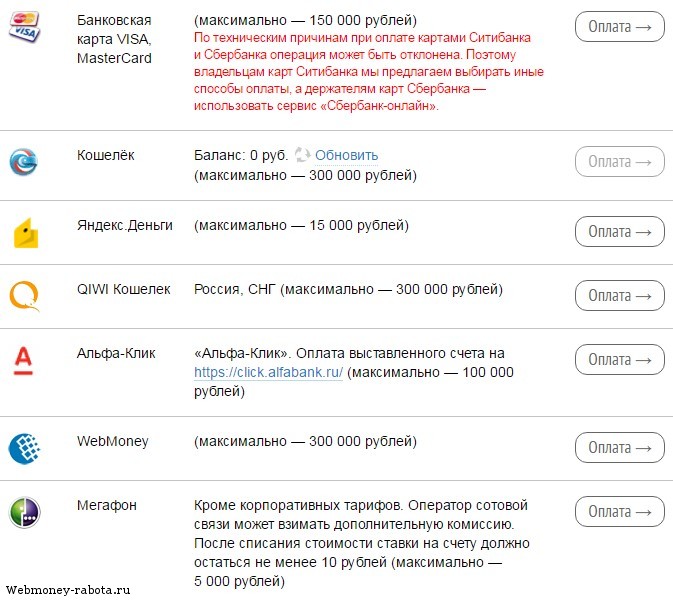This screenshot has width=673, height=601.
Task: Click Оплата button for Альфа-Клик
Action: [x=619, y=360]
